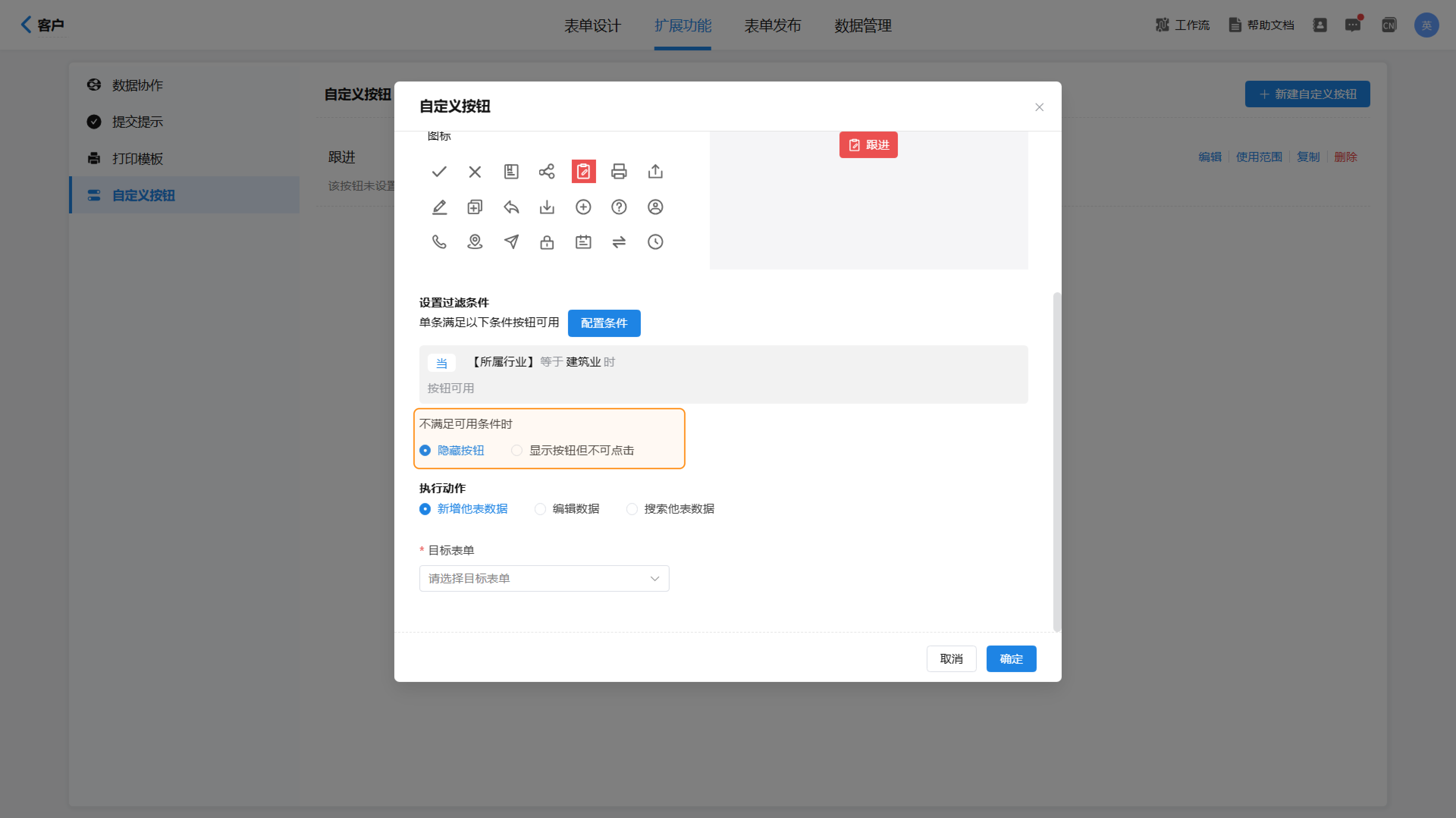
Task: Choose the copy-add icon
Action: (475, 207)
